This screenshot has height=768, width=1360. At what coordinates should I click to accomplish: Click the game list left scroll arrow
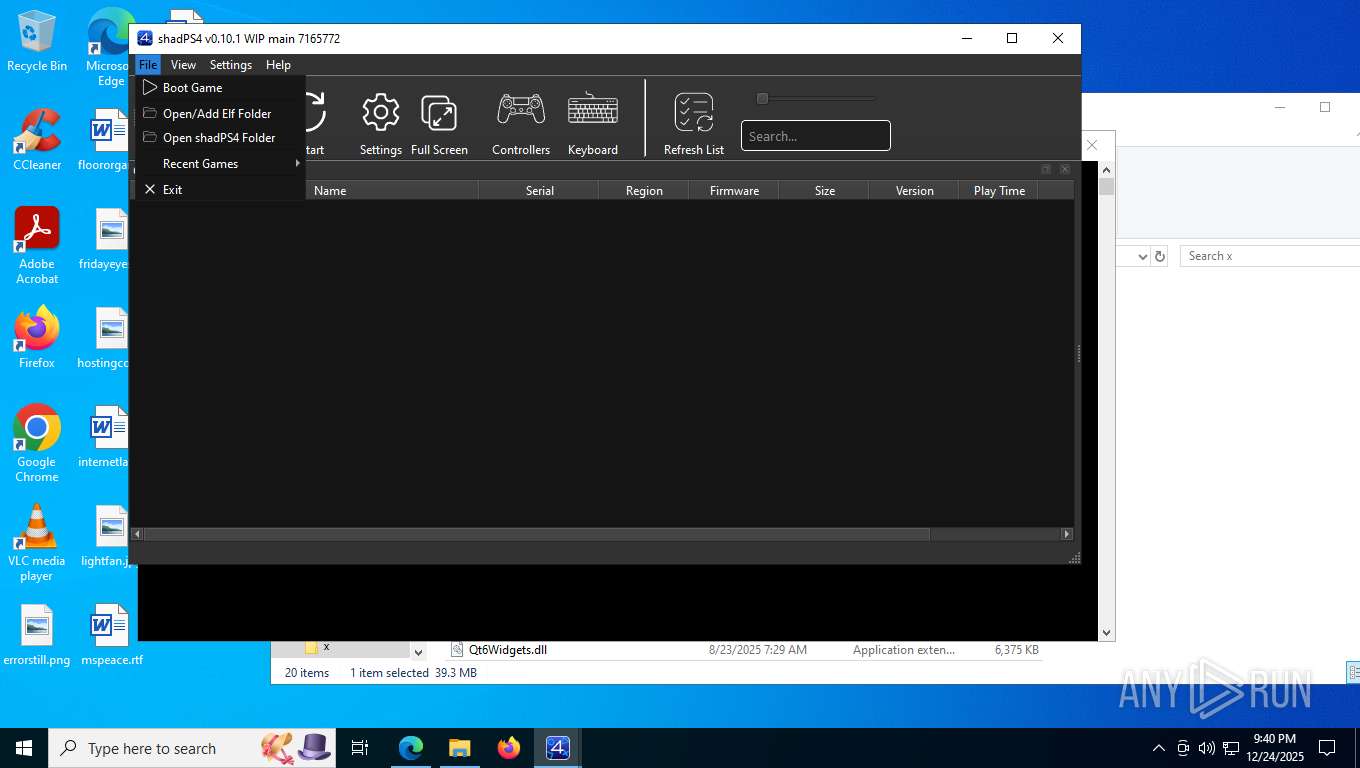138,534
